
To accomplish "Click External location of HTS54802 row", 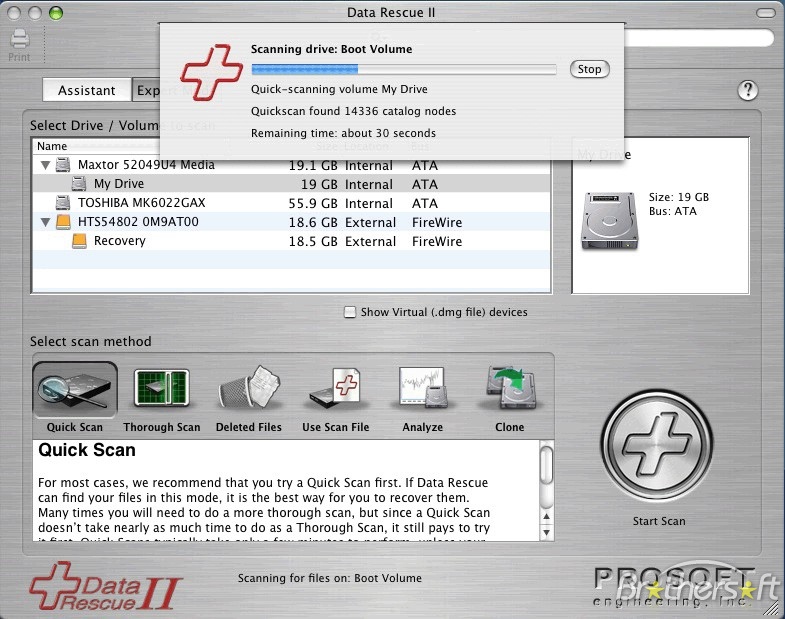I will [x=370, y=222].
